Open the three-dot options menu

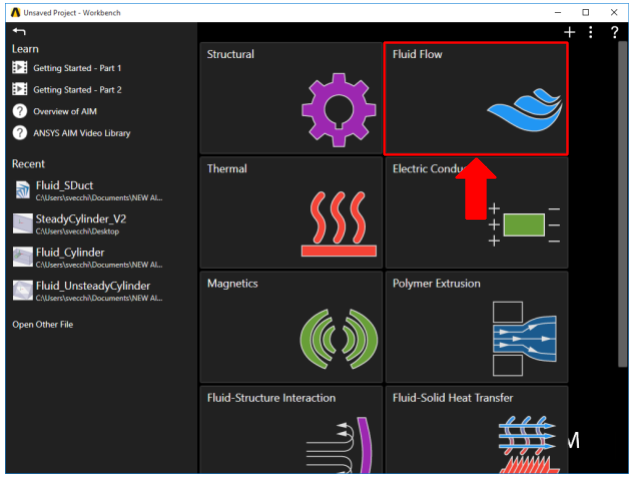(x=591, y=32)
